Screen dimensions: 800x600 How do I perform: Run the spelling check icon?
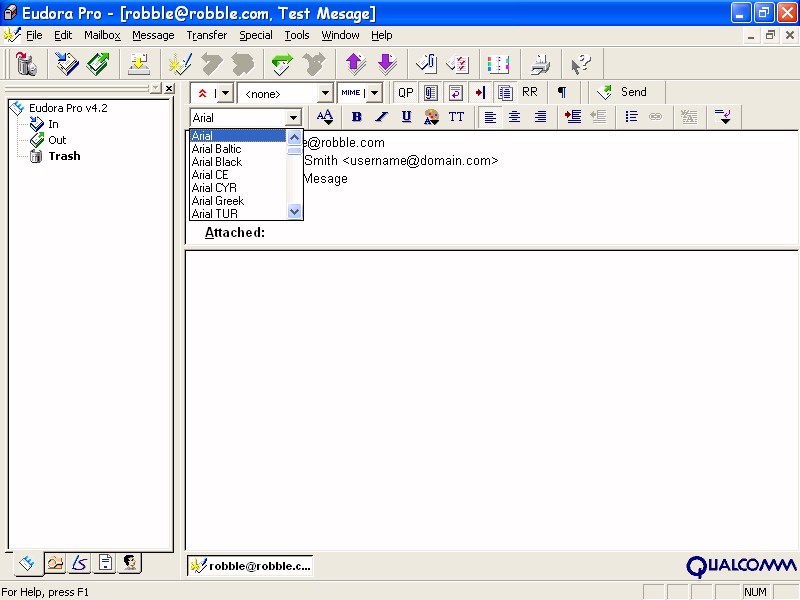coord(458,64)
